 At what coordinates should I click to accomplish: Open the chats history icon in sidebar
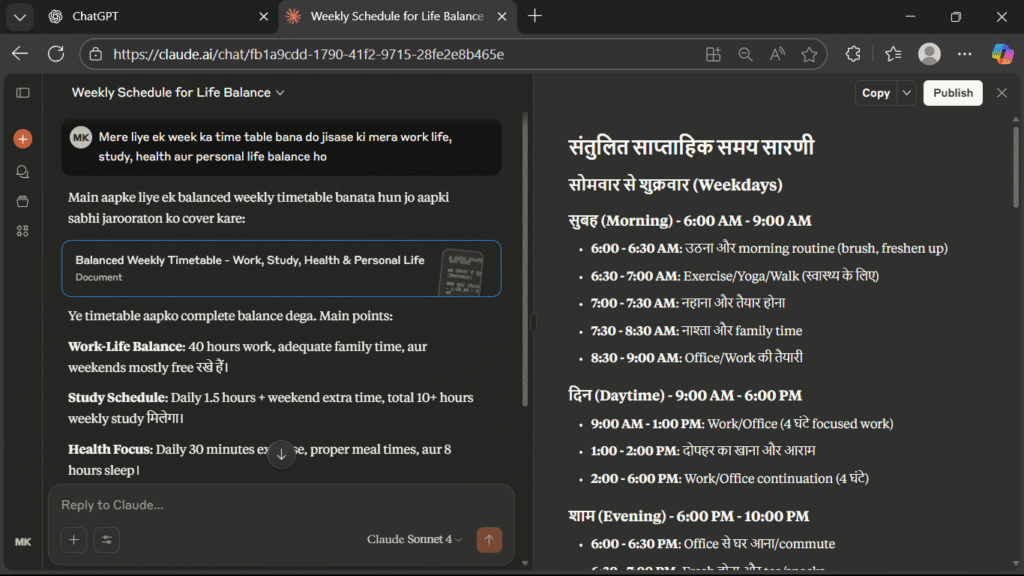[22, 171]
